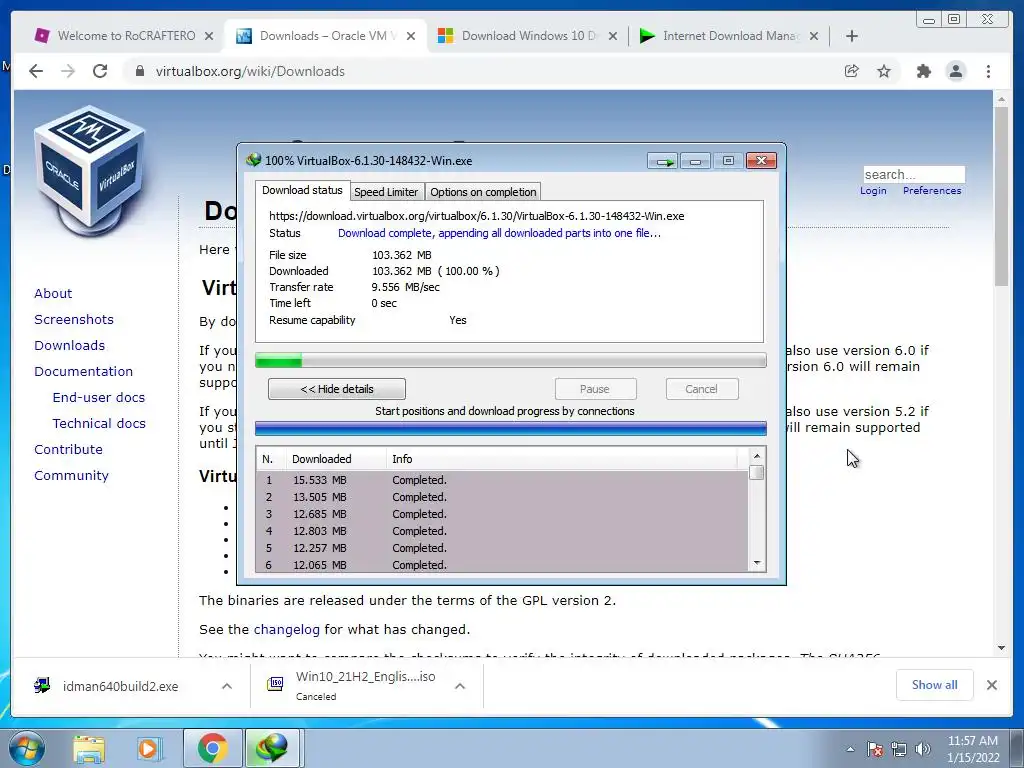Click browser page scrollbar down arrow
1024x768 pixels.
(1001, 648)
